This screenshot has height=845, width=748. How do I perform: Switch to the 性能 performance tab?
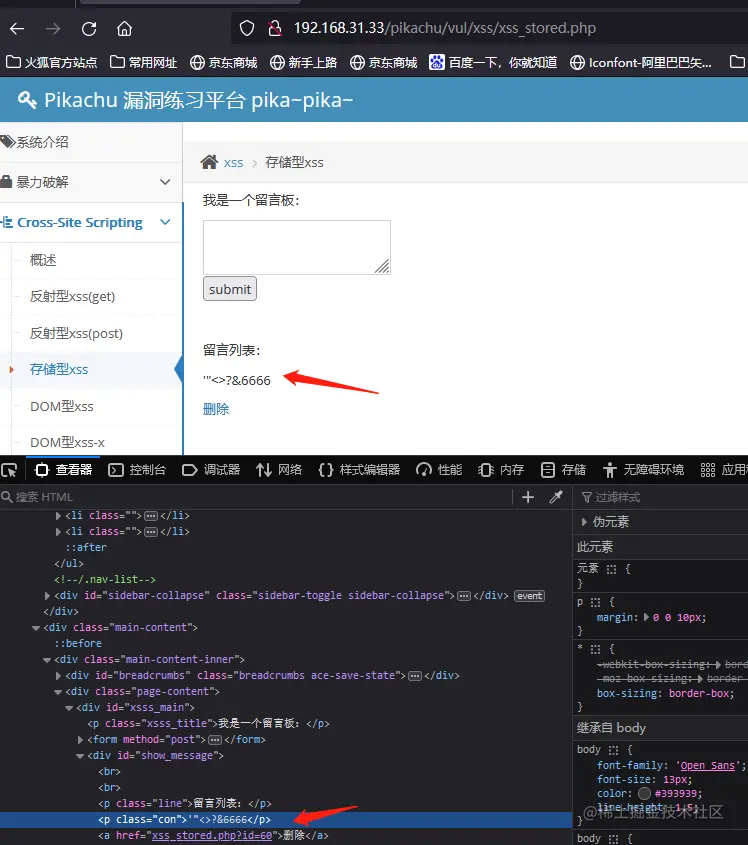pyautogui.click(x=439, y=470)
